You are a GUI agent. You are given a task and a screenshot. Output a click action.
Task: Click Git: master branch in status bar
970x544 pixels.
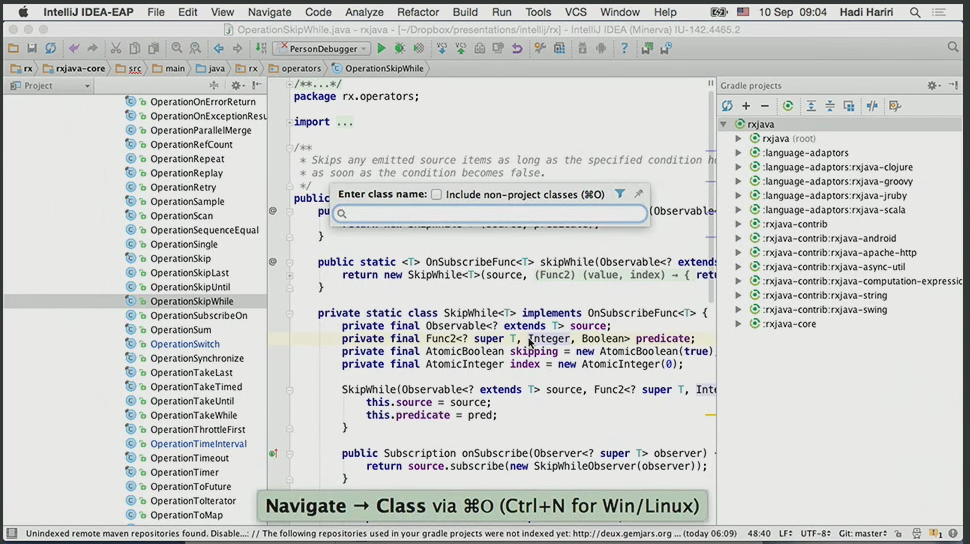tap(862, 533)
